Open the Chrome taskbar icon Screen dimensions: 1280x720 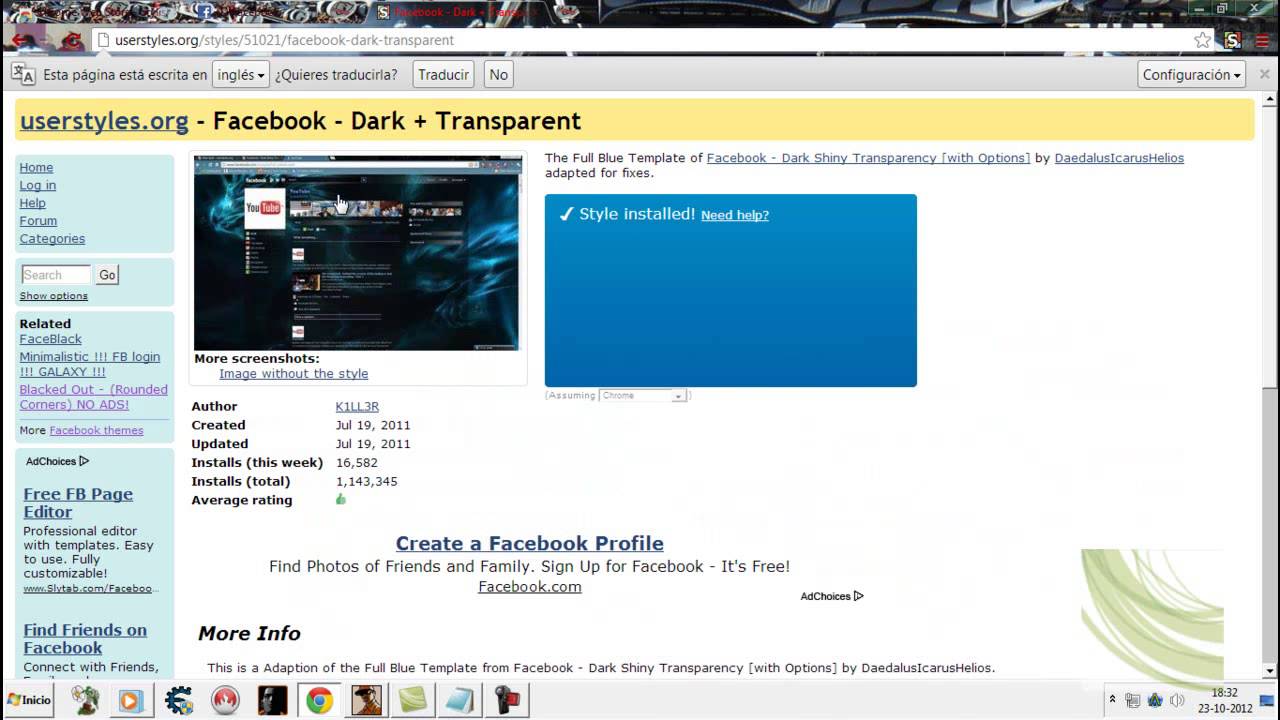319,701
